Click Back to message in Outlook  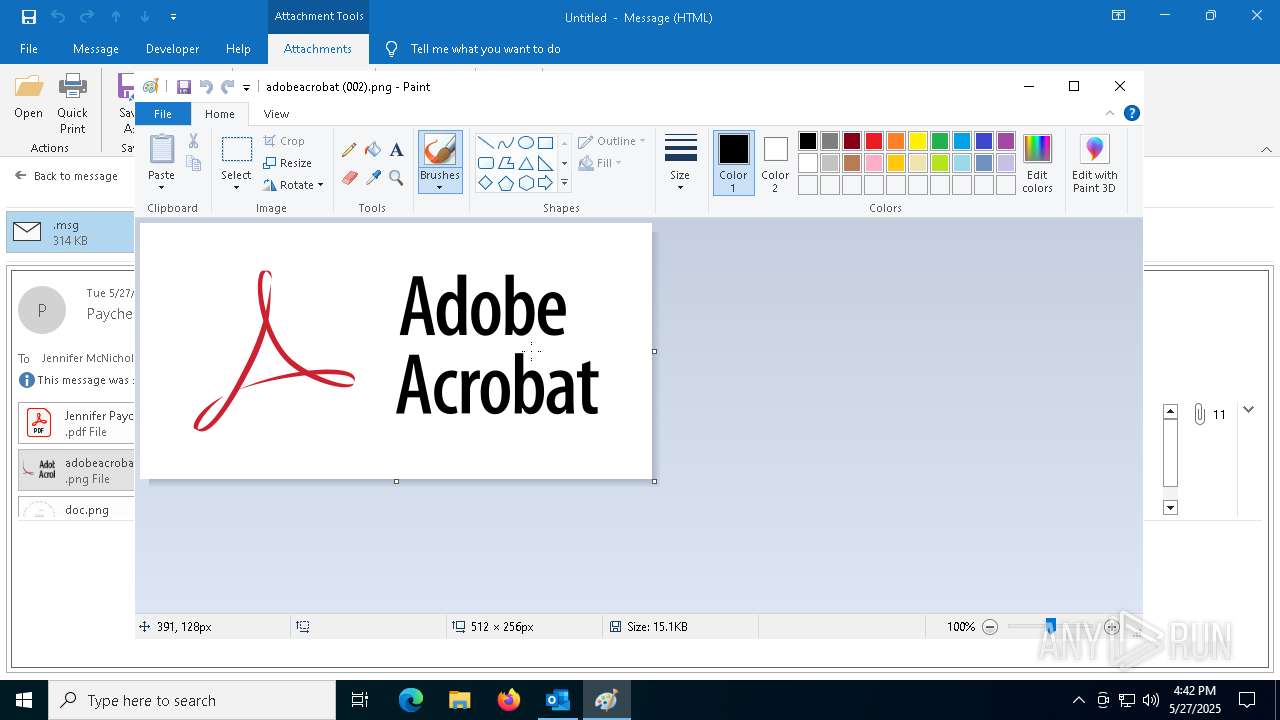coord(66,176)
